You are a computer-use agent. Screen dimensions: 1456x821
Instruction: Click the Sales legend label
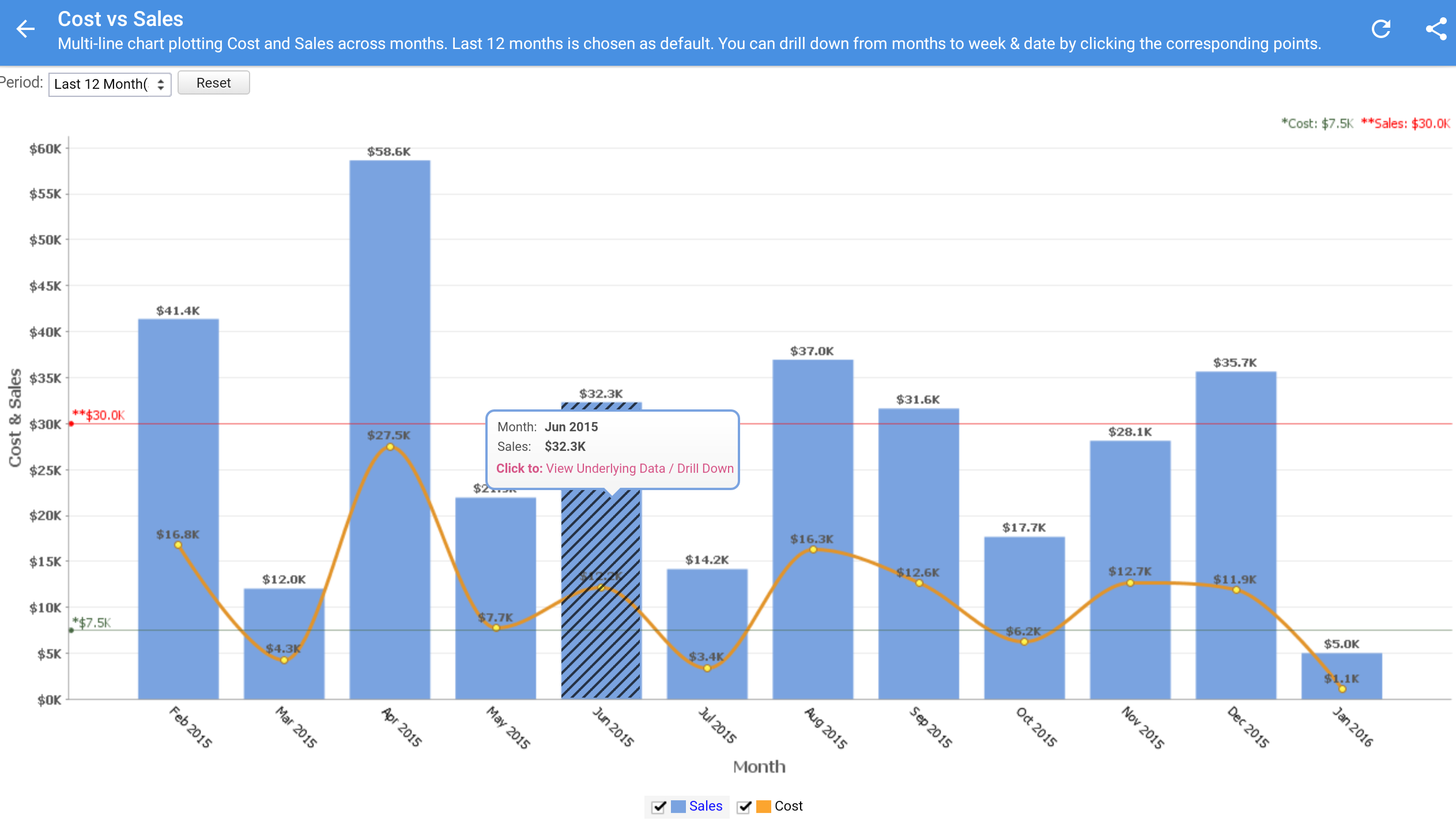point(706,806)
